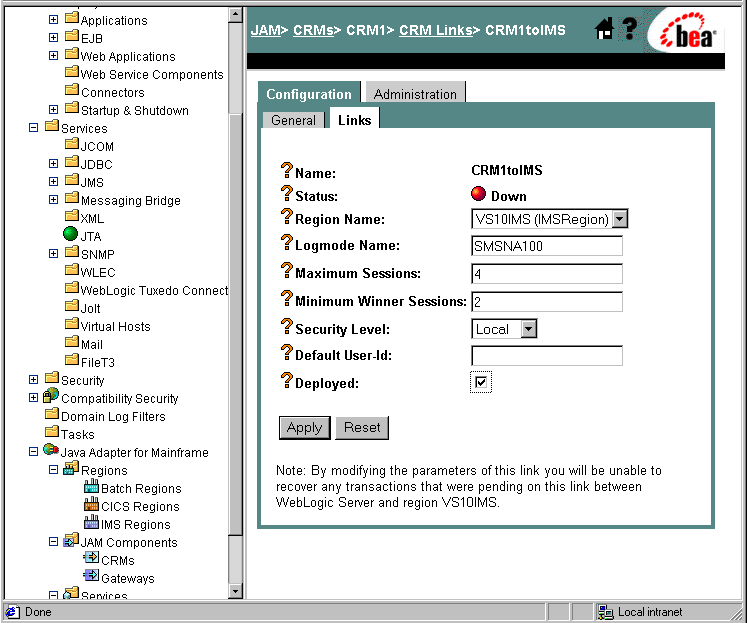
Task: Expand the Messaging Bridge node
Action: [53, 200]
